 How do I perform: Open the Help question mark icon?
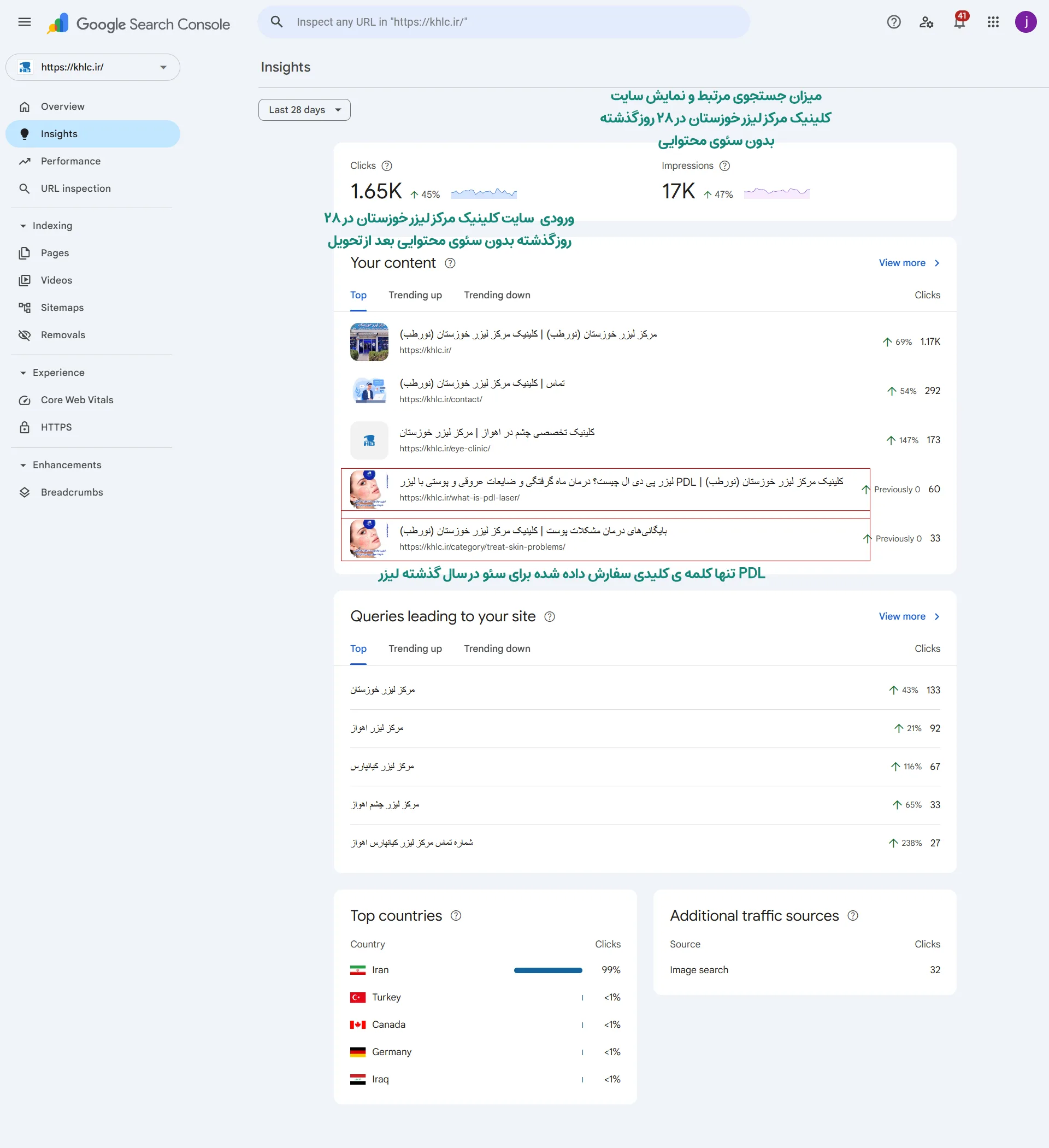point(893,22)
